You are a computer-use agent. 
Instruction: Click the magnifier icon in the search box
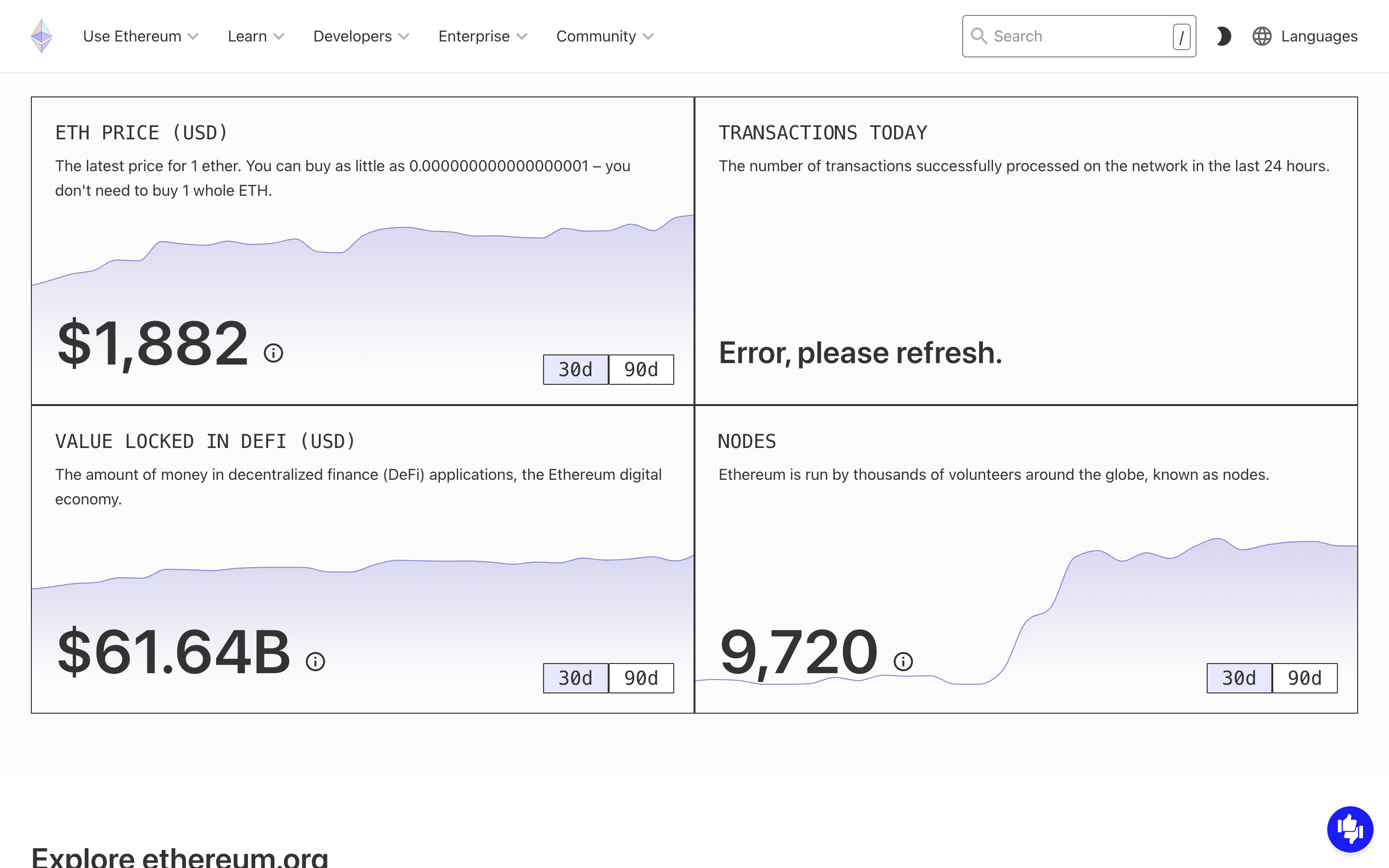[979, 36]
